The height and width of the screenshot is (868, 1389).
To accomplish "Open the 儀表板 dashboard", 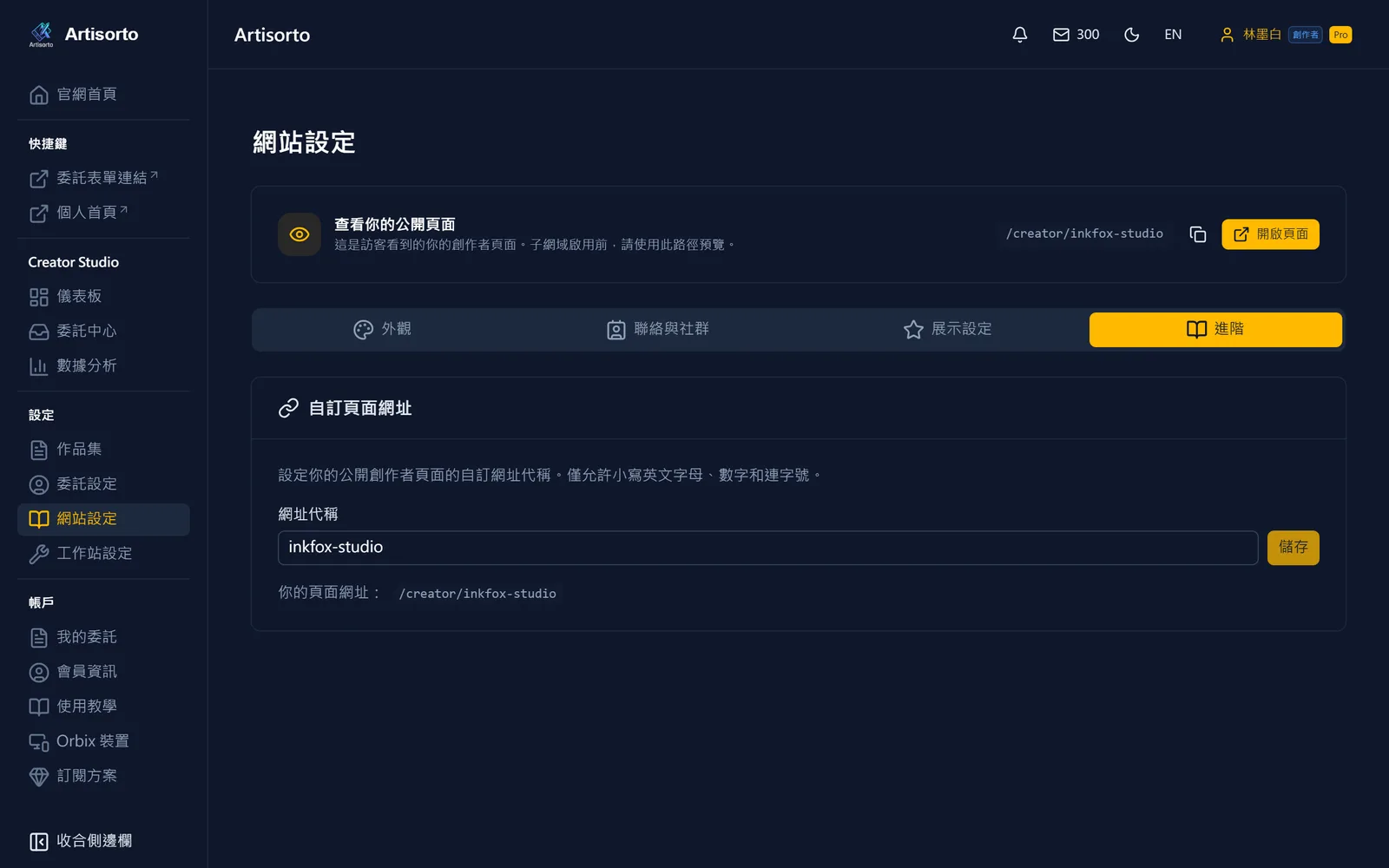I will coord(103,297).
